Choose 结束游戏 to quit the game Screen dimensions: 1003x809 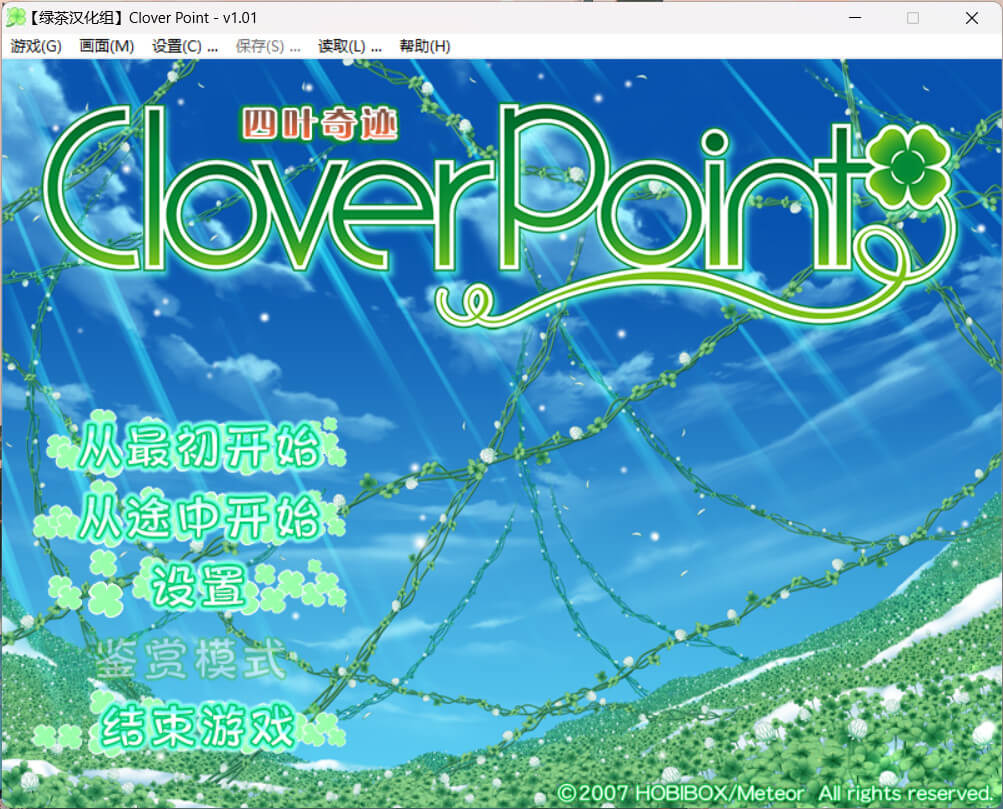click(x=198, y=726)
